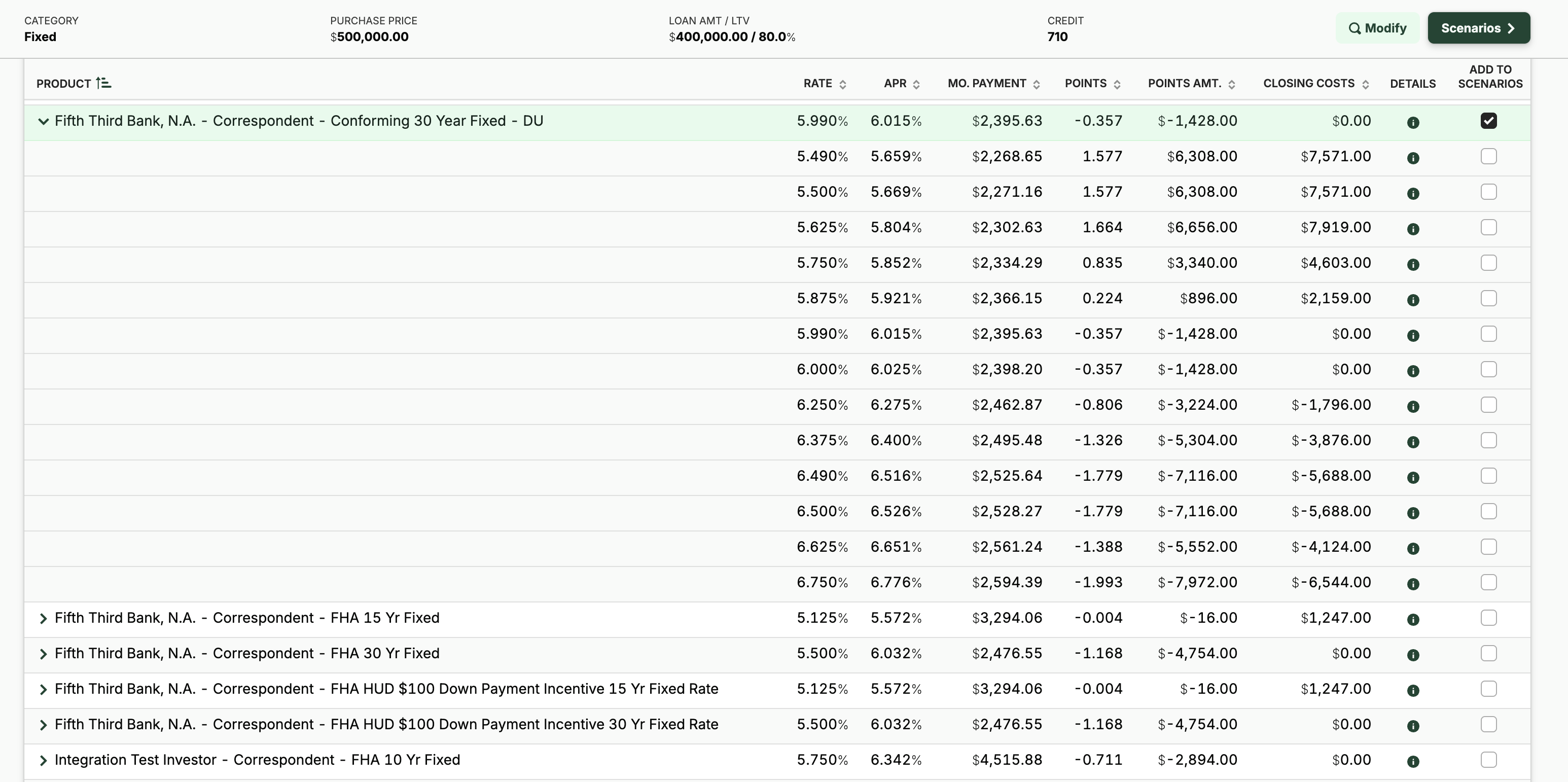Click the Points column header
Screen dimensions: 1568x782
coord(1085,83)
